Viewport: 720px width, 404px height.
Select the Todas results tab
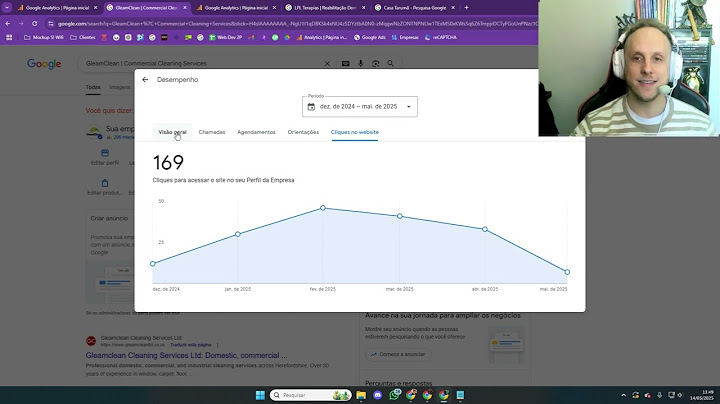click(93, 87)
